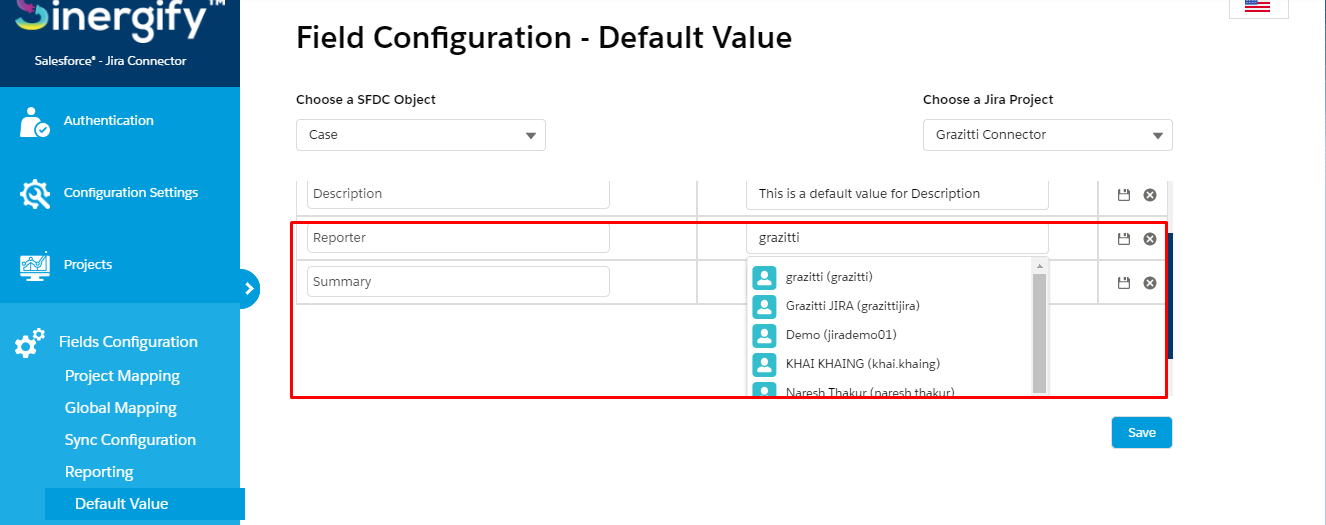Pick KHAI KHAING (khai.khaing) suggestion
The height and width of the screenshot is (525, 1326).
[x=862, y=364]
